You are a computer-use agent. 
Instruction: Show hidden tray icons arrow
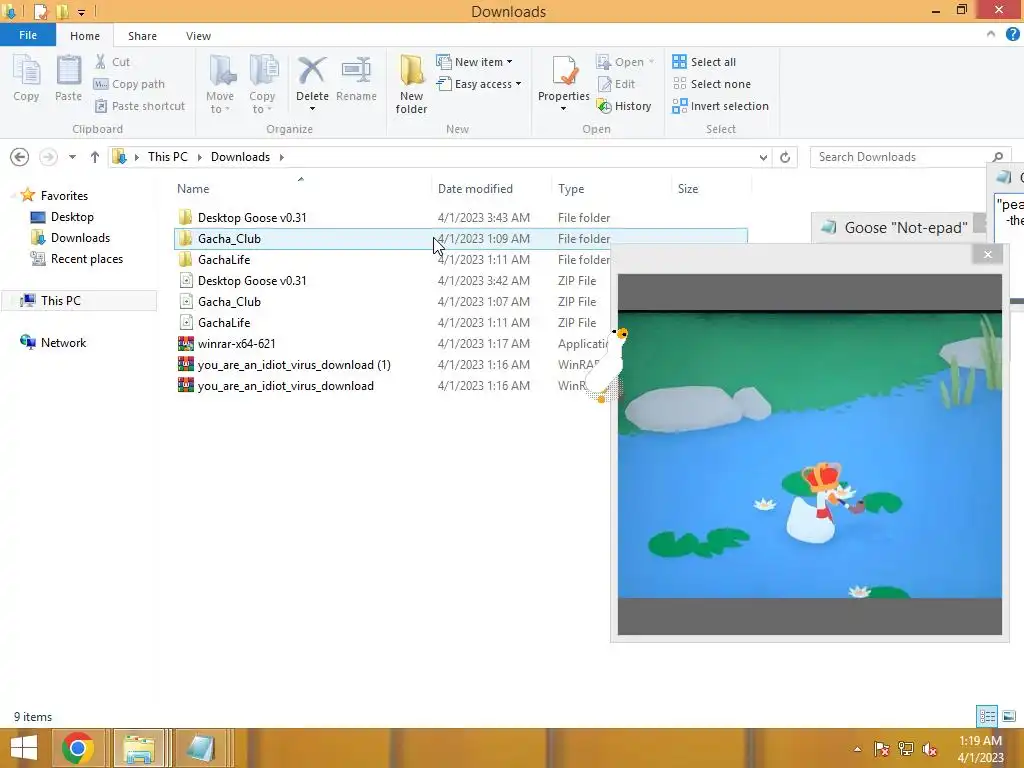857,749
